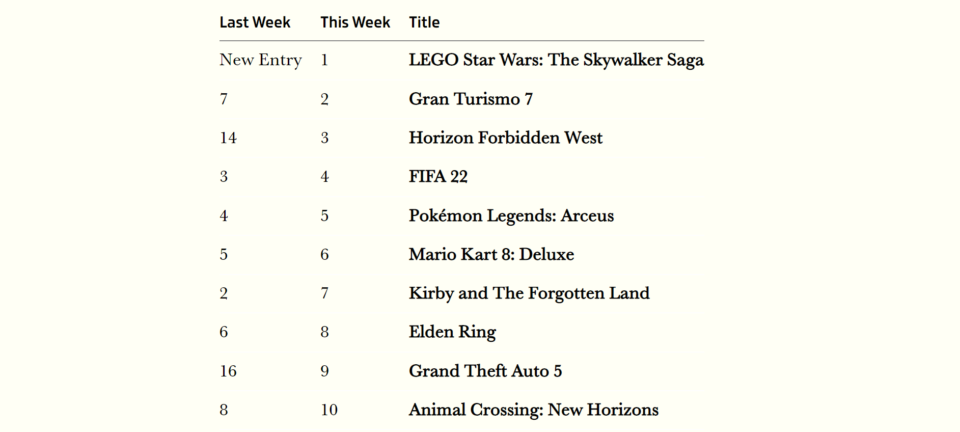Click the "Last Week" column header
Viewport: 960px width, 432px height.
pos(255,22)
